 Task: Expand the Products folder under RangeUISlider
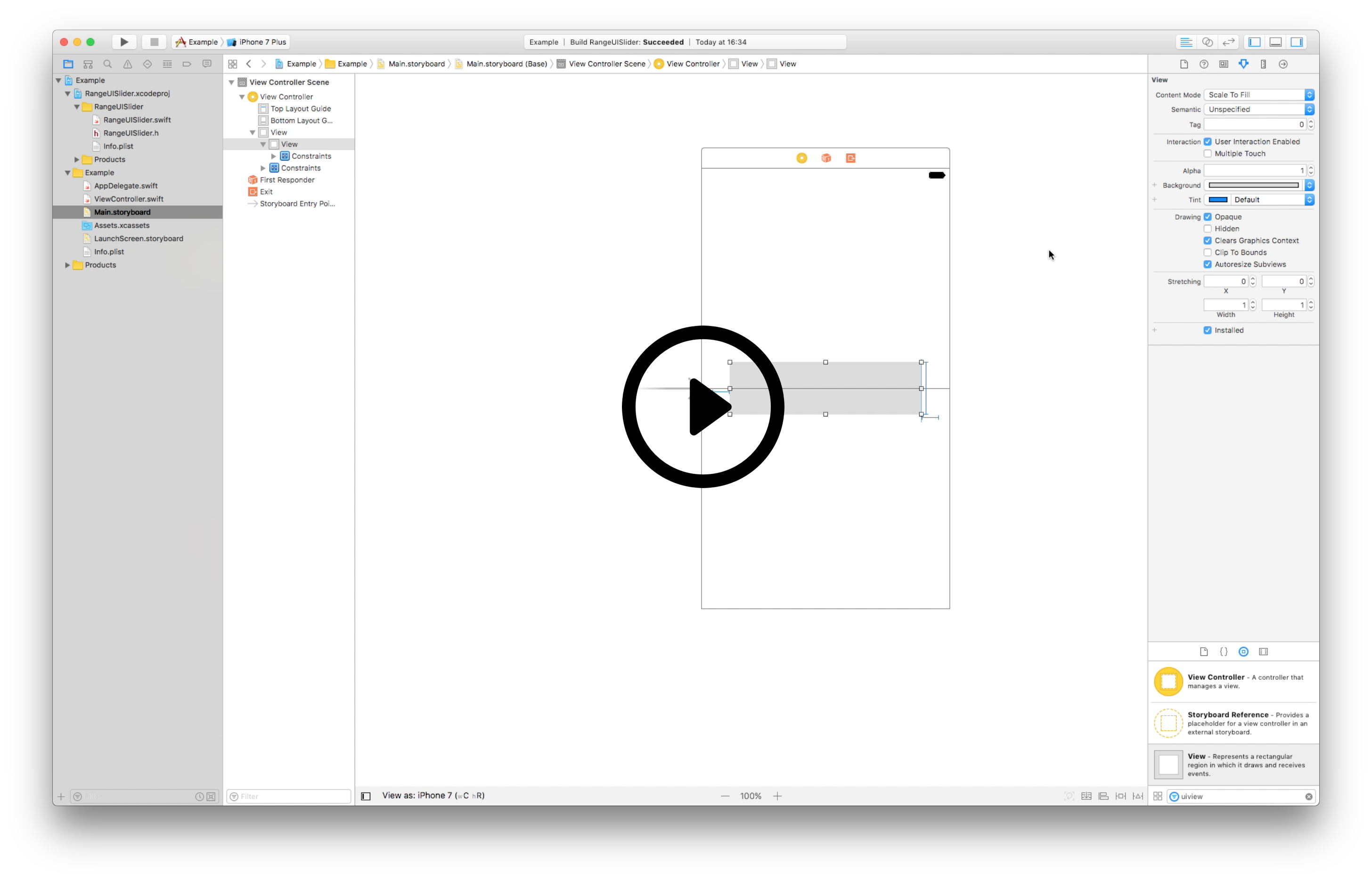pos(77,160)
